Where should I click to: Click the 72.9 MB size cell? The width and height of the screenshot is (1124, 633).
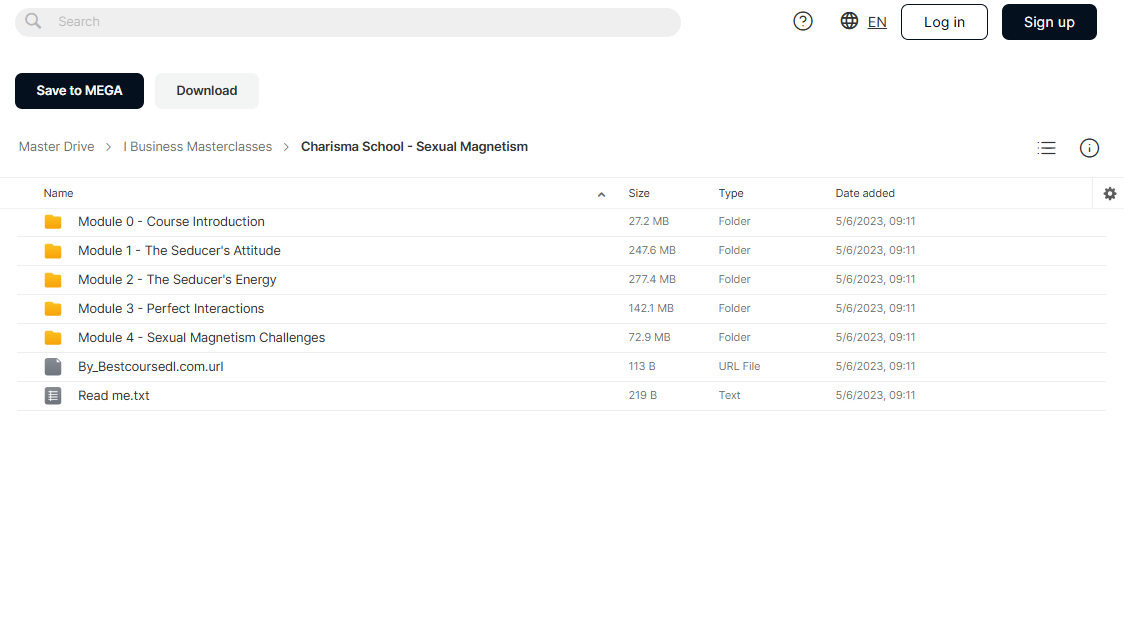(649, 337)
